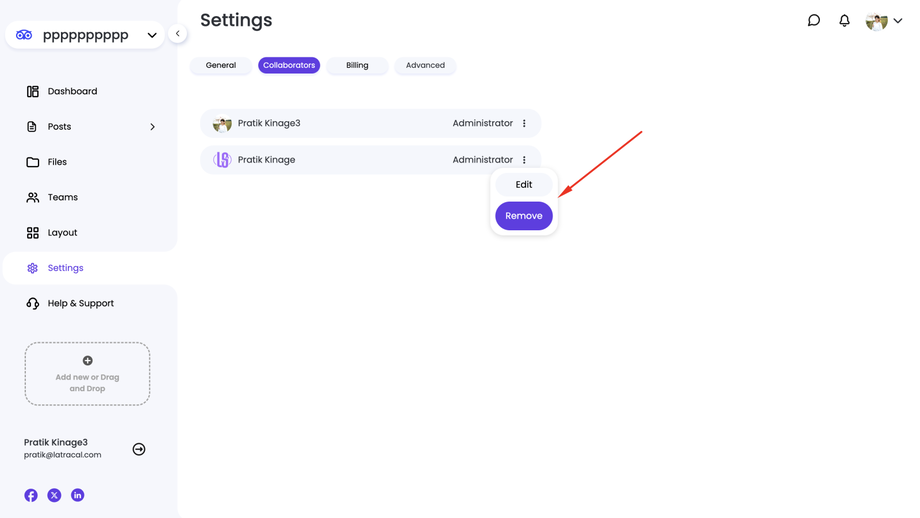Switch to the Billing tab

click(357, 66)
